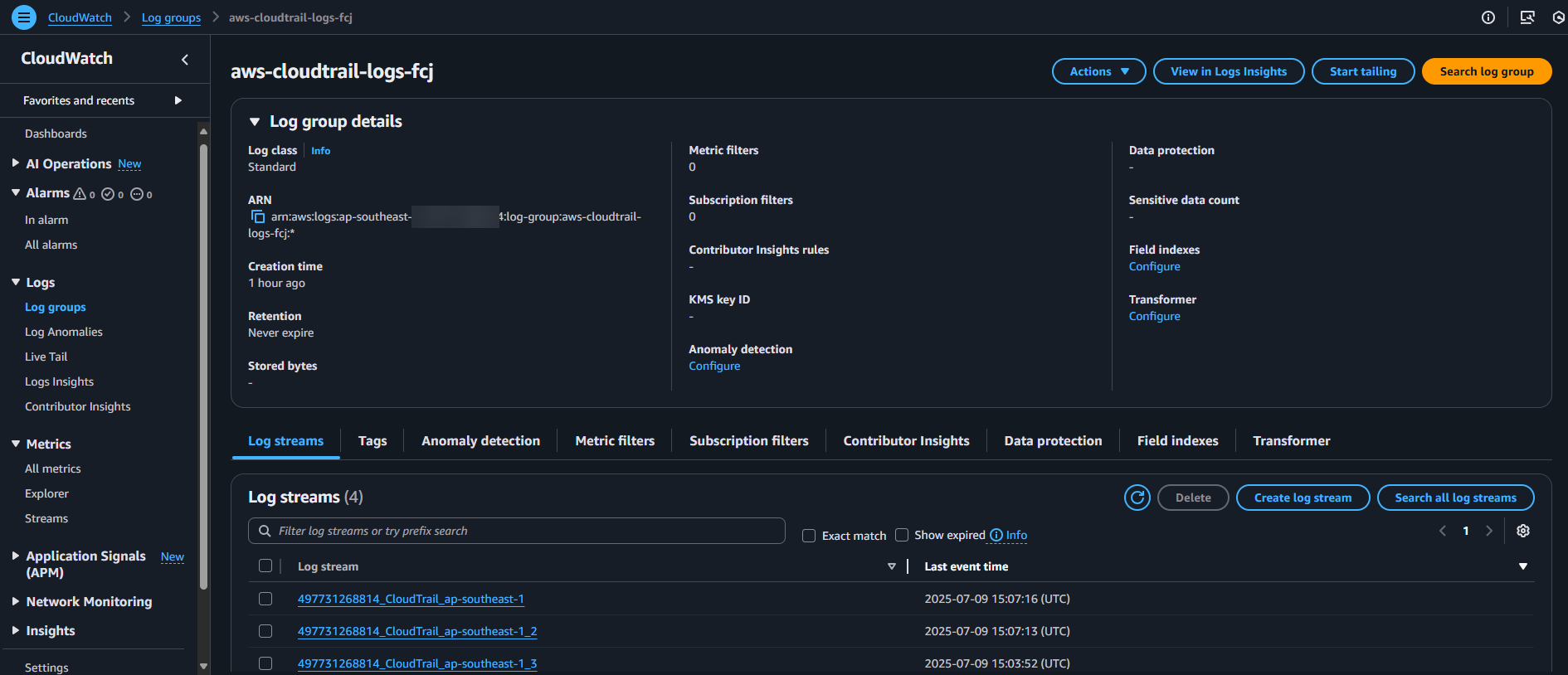Open the Contributor Insights tab
The width and height of the screenshot is (1568, 675).
click(906, 441)
